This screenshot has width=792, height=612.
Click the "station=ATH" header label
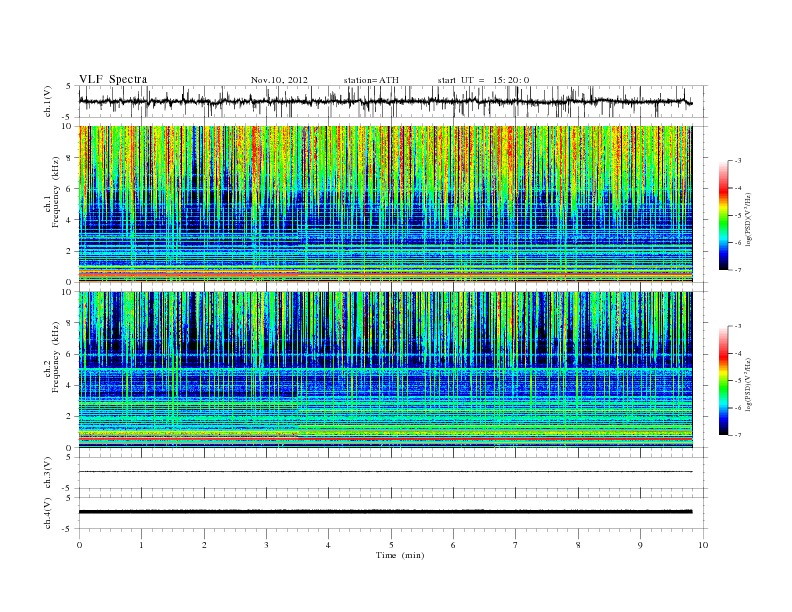click(x=371, y=80)
